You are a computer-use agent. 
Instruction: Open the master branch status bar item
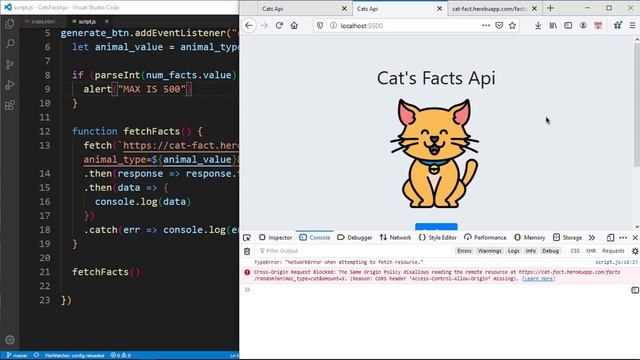coord(17,356)
